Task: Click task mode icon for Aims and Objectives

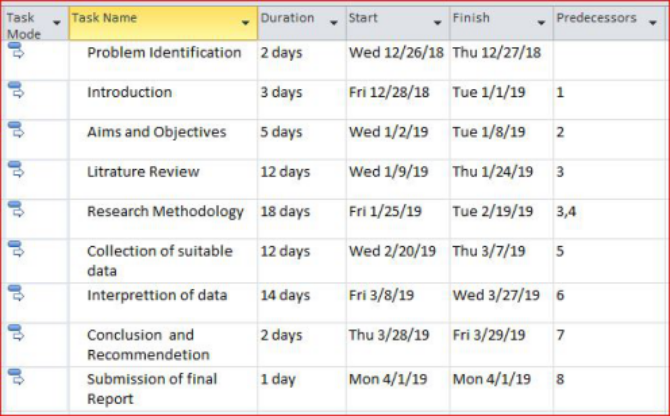Action: tap(16, 130)
